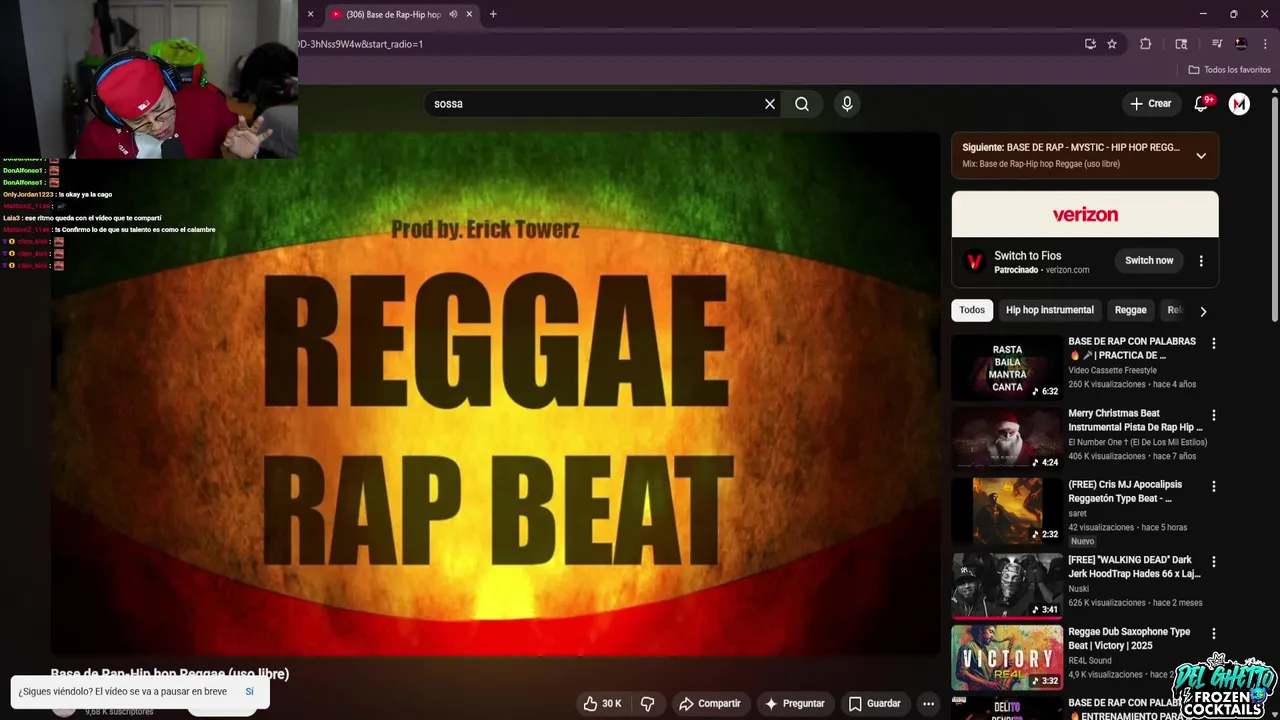
Task: Open Reggae Dub Saxophone Victory thumbnail
Action: point(1007,658)
